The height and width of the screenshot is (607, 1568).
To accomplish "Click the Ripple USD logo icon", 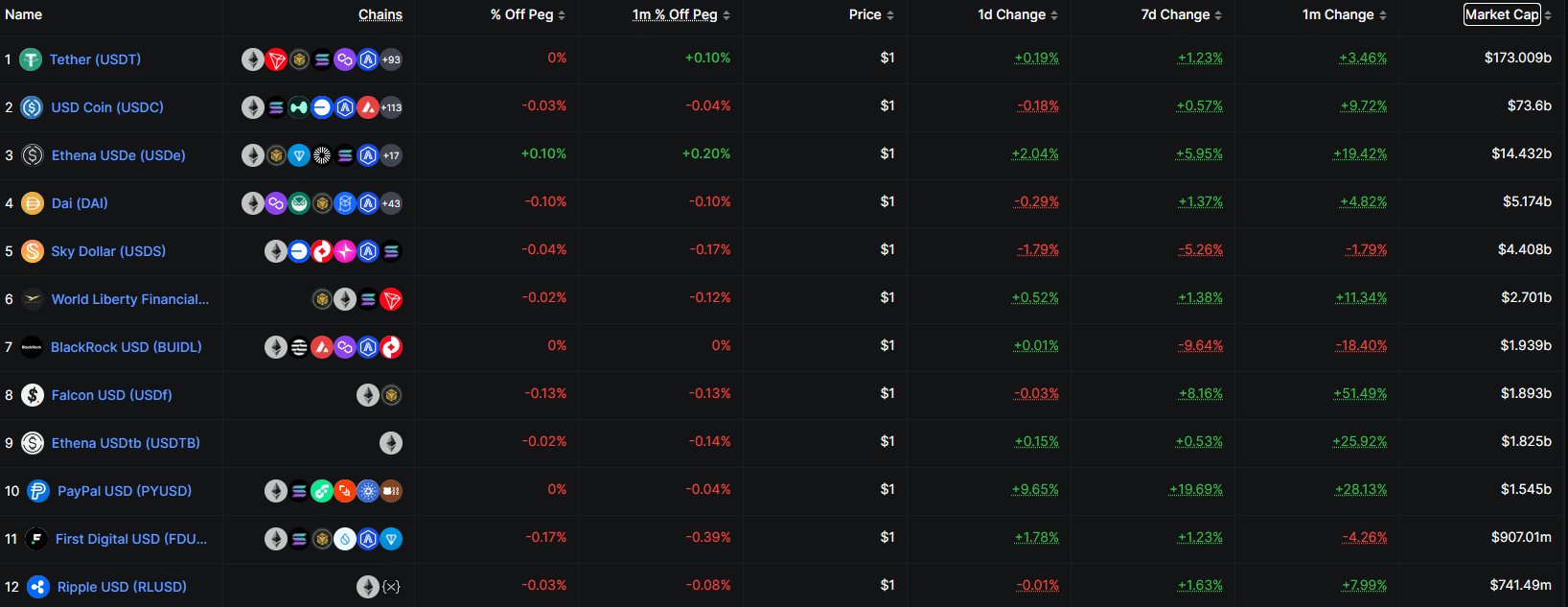I will (x=38, y=587).
